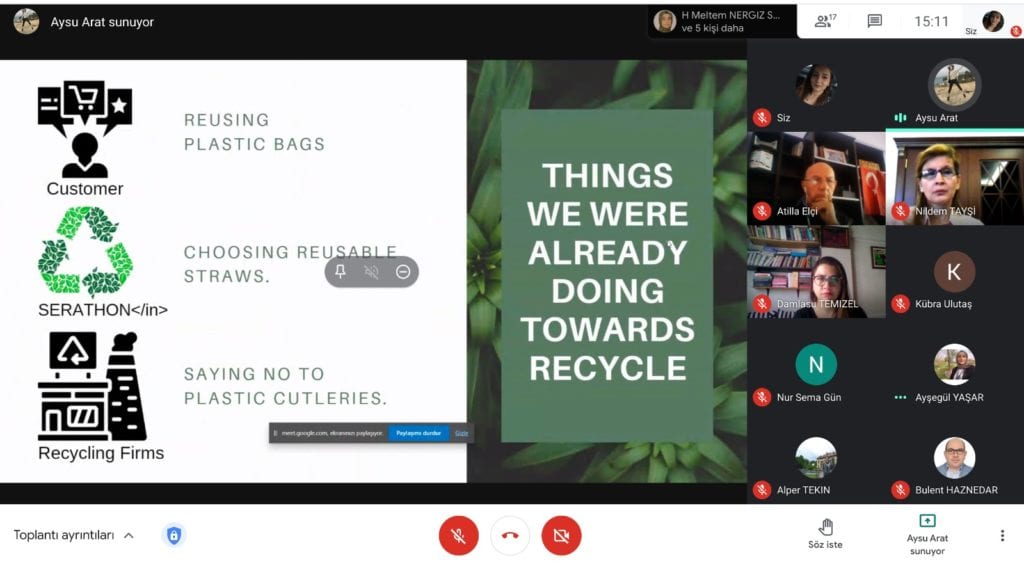Expand H Meltem NERGIZ speakers list
This screenshot has width=1024, height=567.
pyautogui.click(x=722, y=22)
